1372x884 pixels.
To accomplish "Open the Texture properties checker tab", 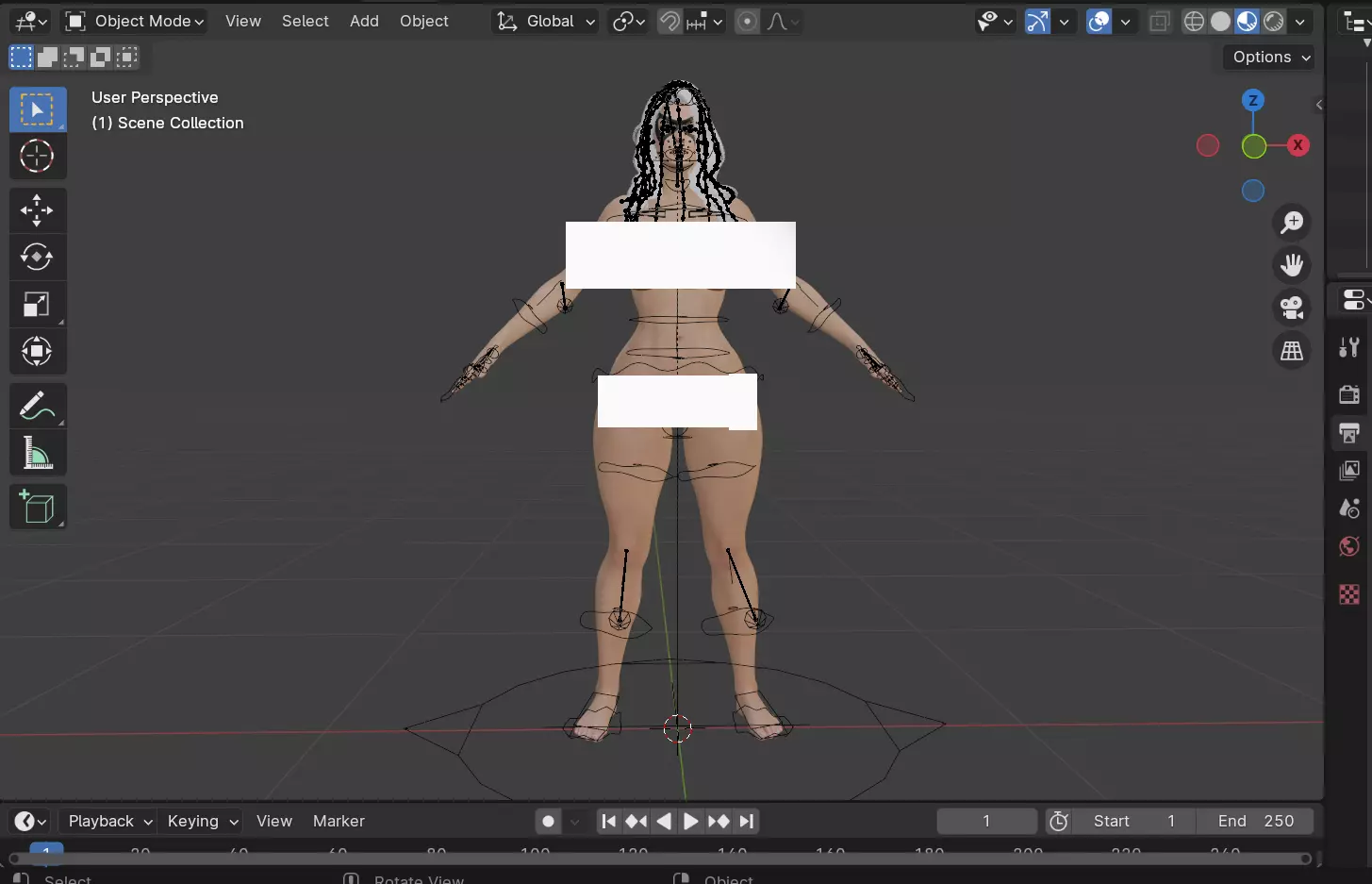I will point(1349,594).
